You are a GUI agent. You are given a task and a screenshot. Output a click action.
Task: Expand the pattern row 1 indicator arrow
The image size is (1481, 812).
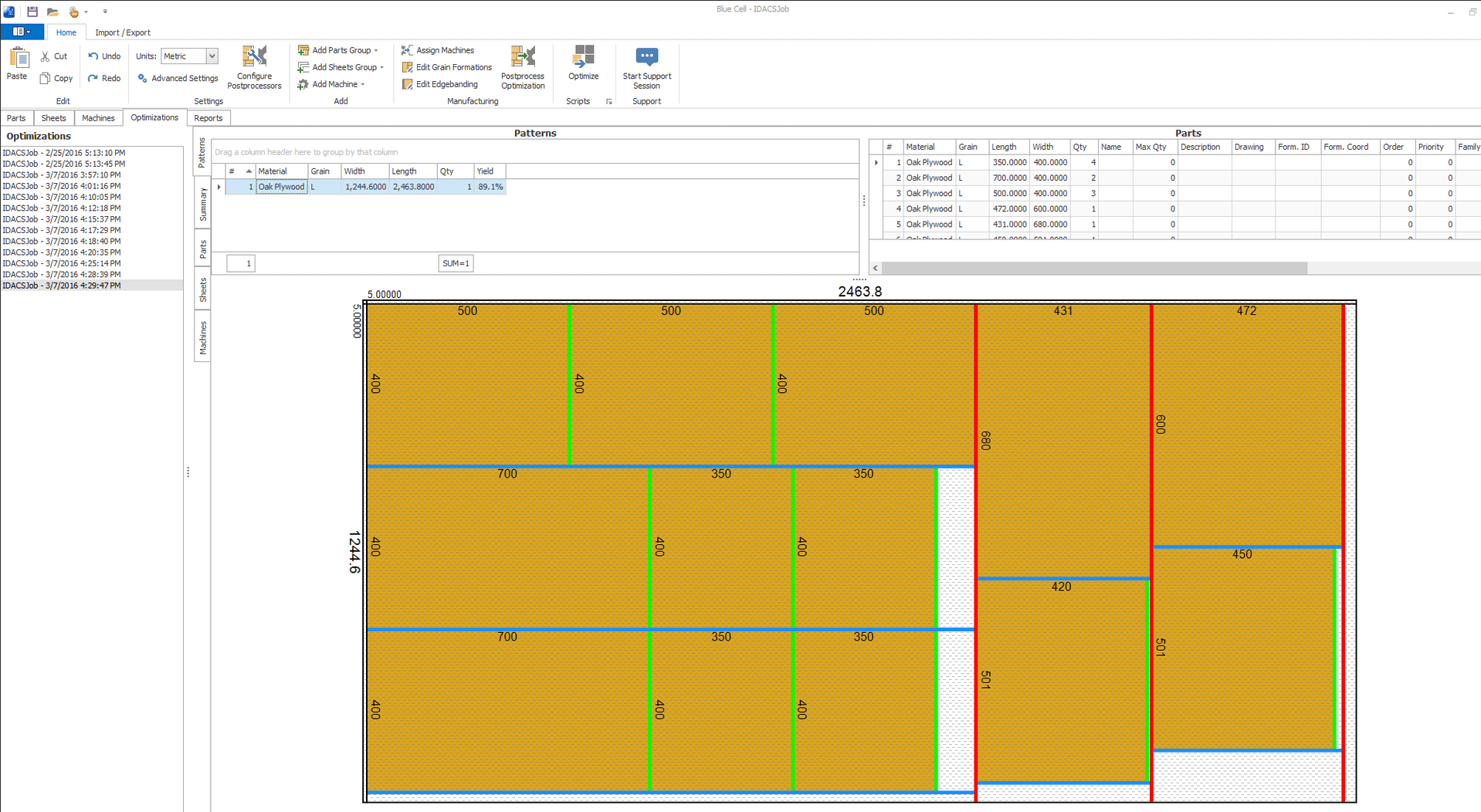(x=219, y=187)
